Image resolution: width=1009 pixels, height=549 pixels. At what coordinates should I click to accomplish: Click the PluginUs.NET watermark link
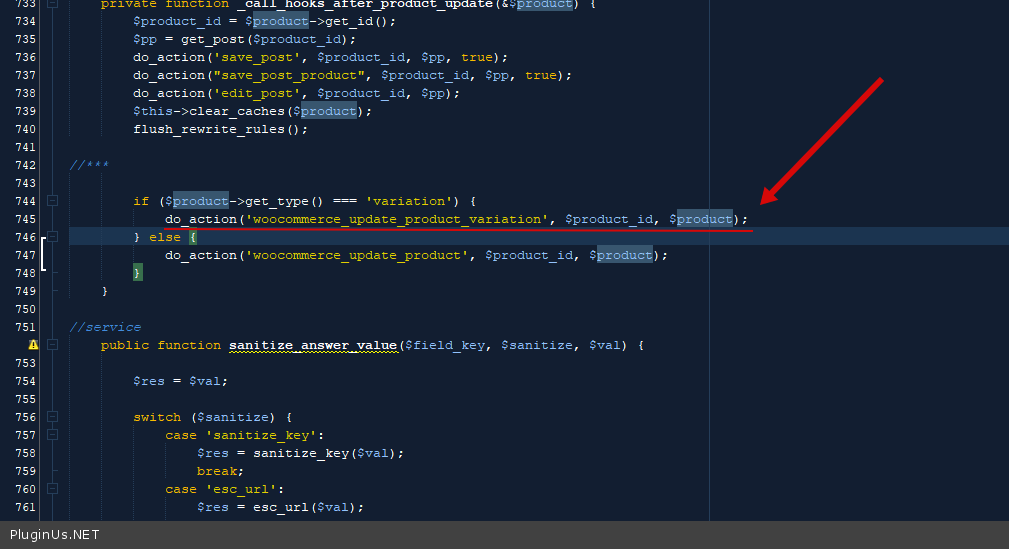pyautogui.click(x=55, y=535)
